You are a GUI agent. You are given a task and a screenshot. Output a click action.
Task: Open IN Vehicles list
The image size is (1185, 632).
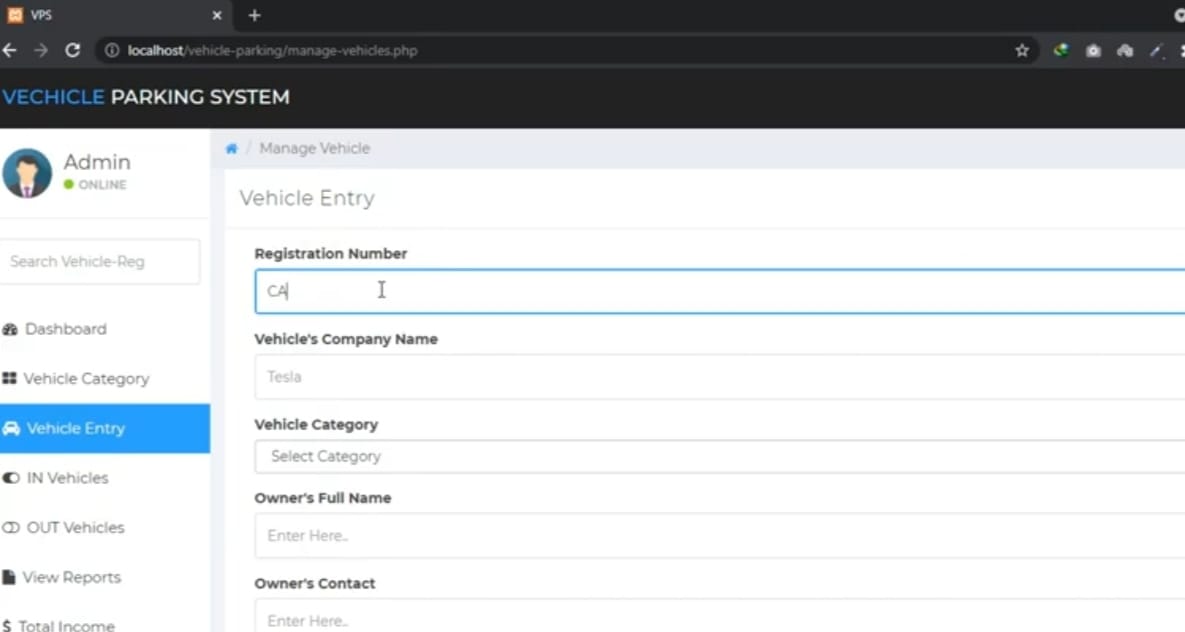coord(67,478)
